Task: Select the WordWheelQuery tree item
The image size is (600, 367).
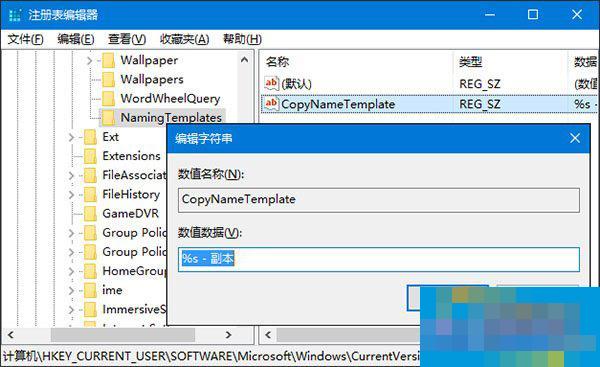Action: 170,99
